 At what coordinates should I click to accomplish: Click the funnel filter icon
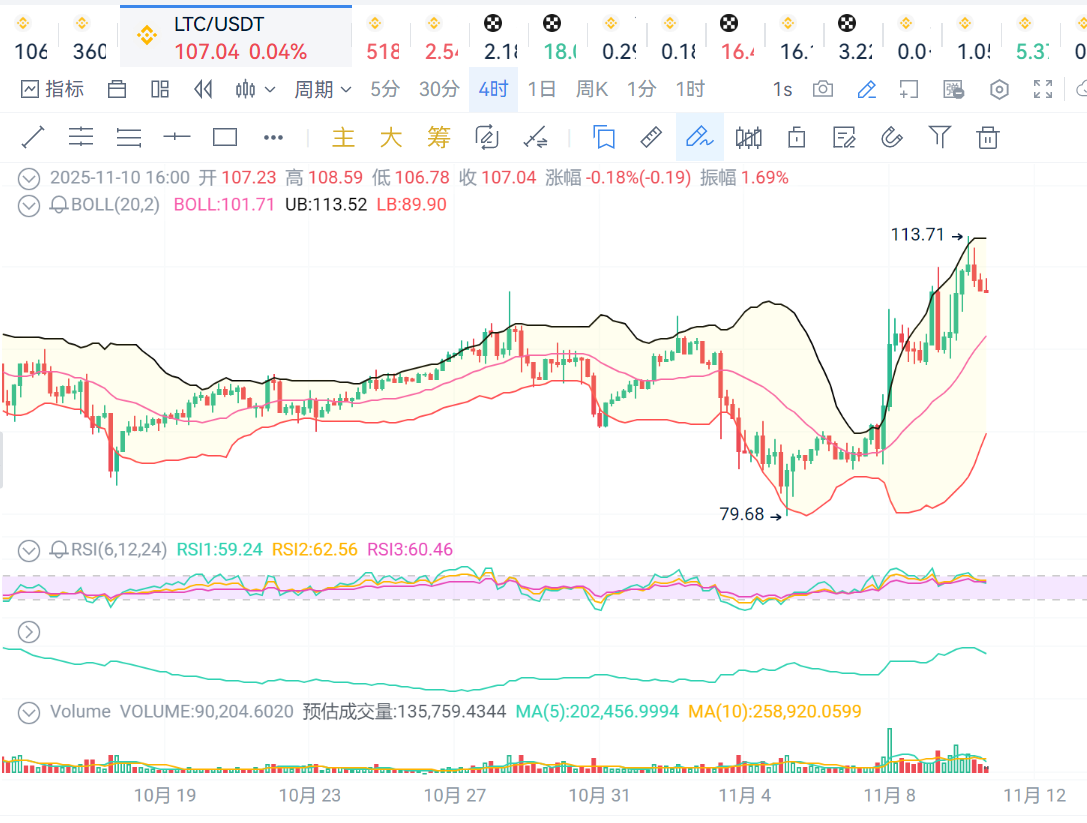point(940,137)
